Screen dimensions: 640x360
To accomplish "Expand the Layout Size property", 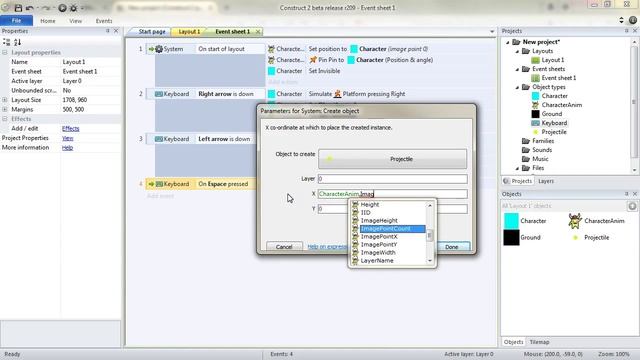I will (5, 100).
